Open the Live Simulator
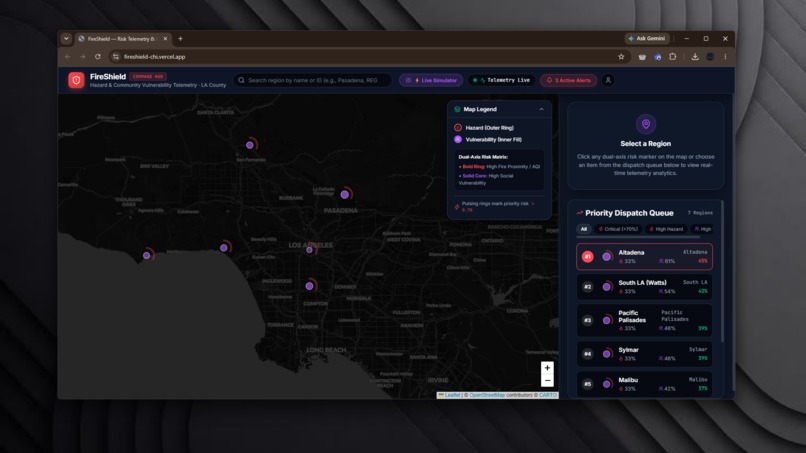The image size is (806, 453). coord(431,80)
